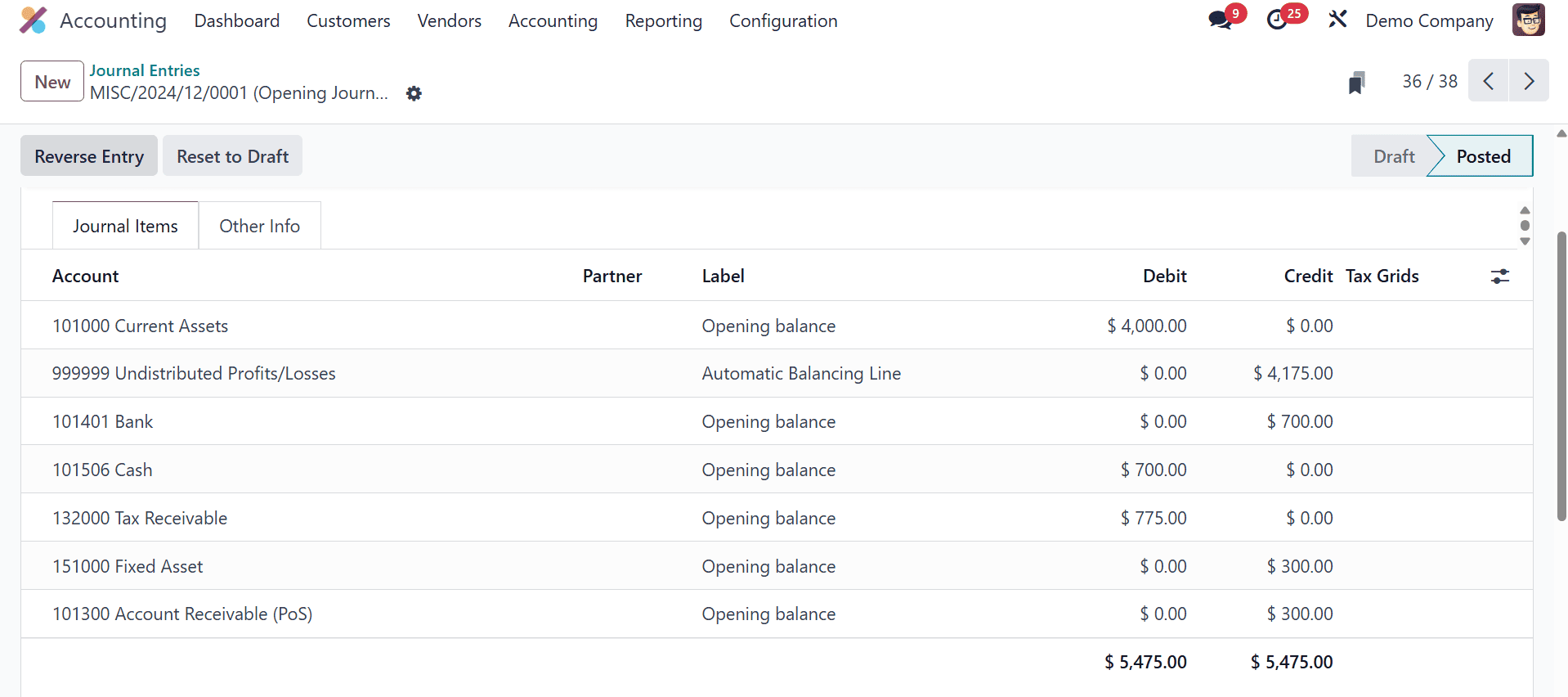The image size is (1568, 697).
Task: Click the $ 775.00 debit value
Action: coord(1154,519)
